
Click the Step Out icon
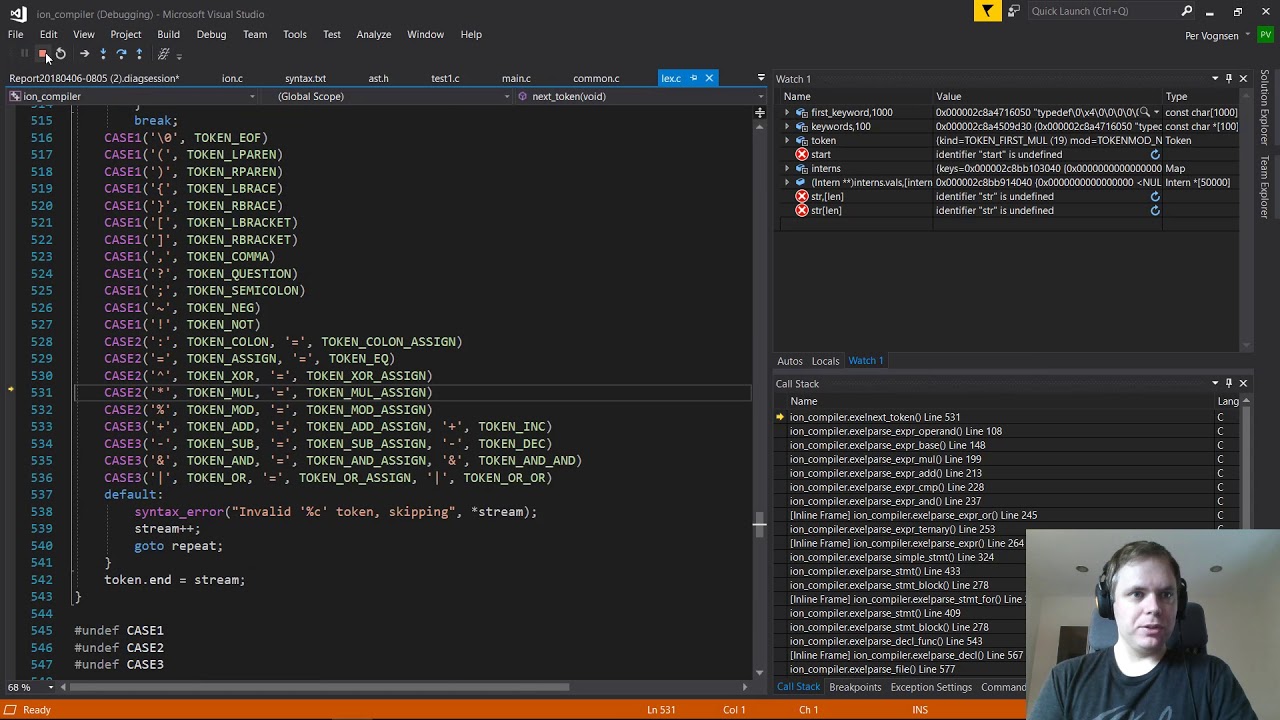139,54
